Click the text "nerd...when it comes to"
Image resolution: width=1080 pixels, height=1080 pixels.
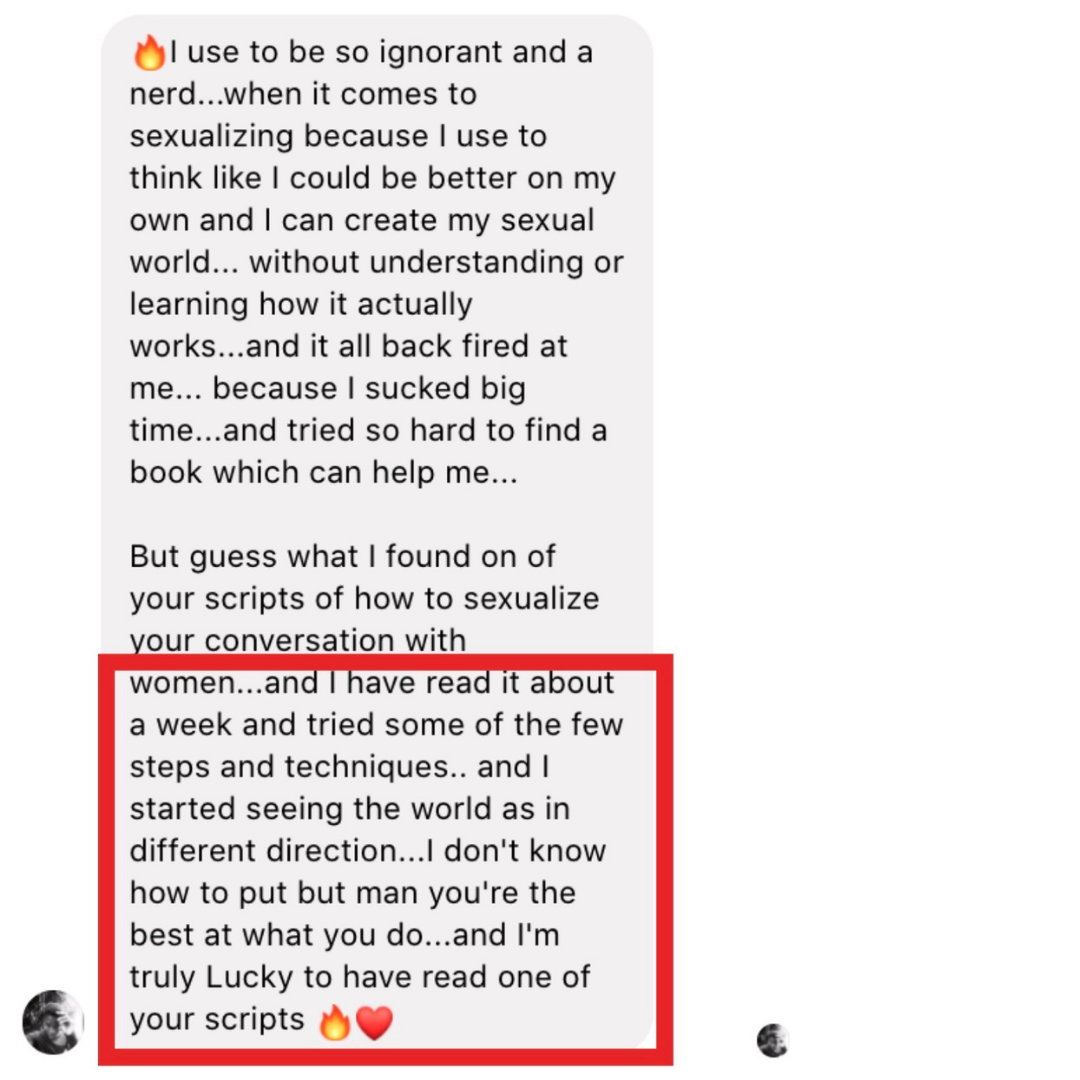[x=303, y=94]
